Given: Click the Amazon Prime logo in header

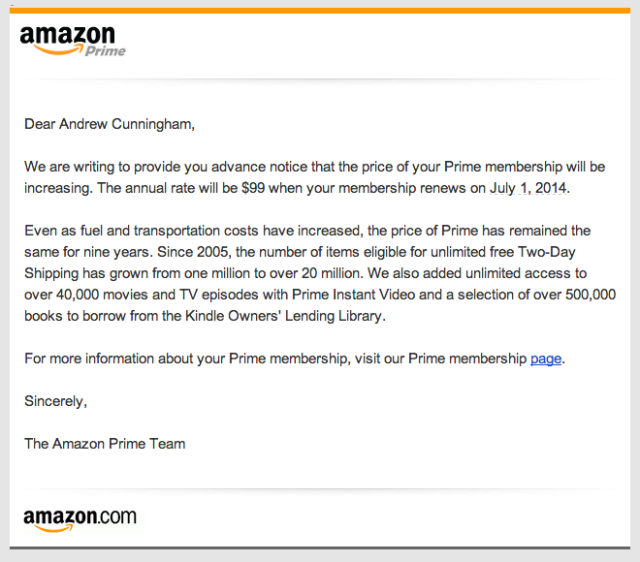Looking at the screenshot, I should click(x=73, y=41).
